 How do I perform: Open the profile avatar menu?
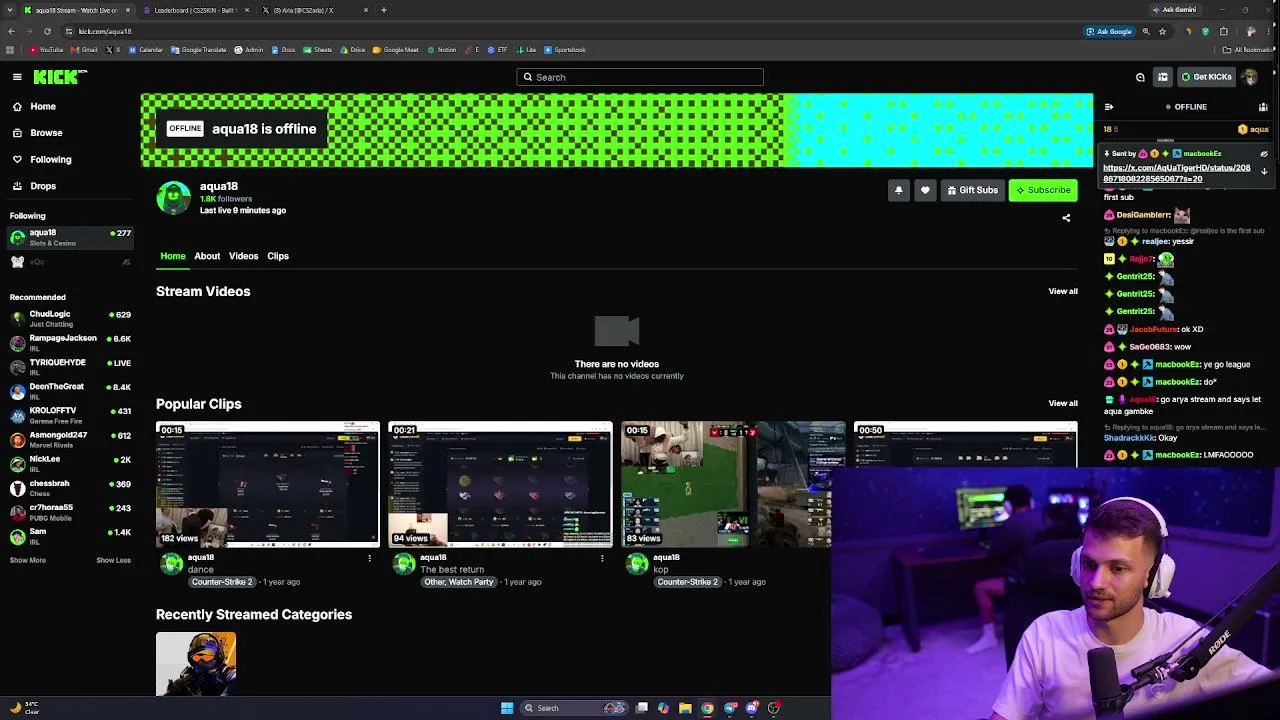coord(1249,77)
